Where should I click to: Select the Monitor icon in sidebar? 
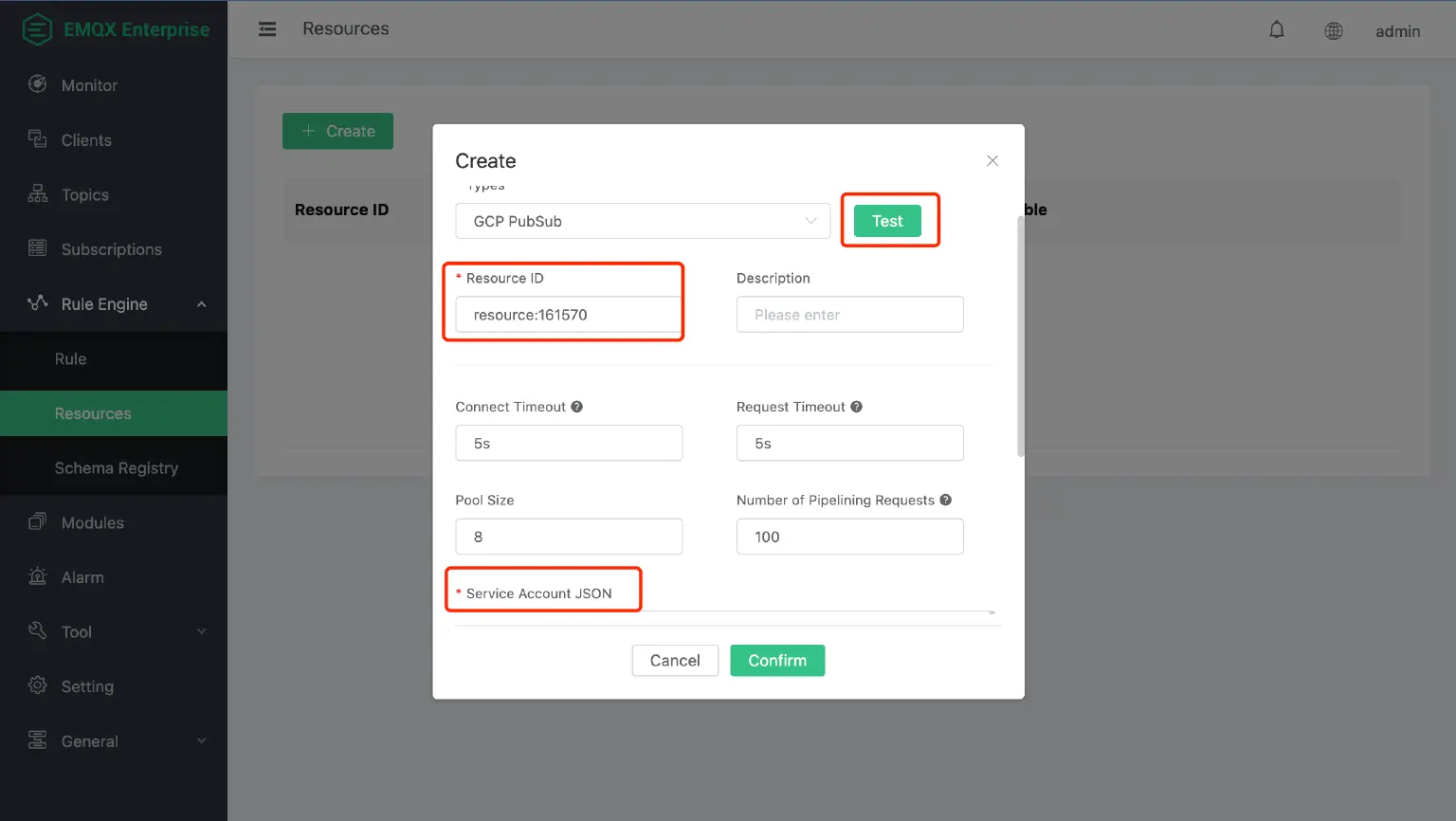tap(37, 84)
